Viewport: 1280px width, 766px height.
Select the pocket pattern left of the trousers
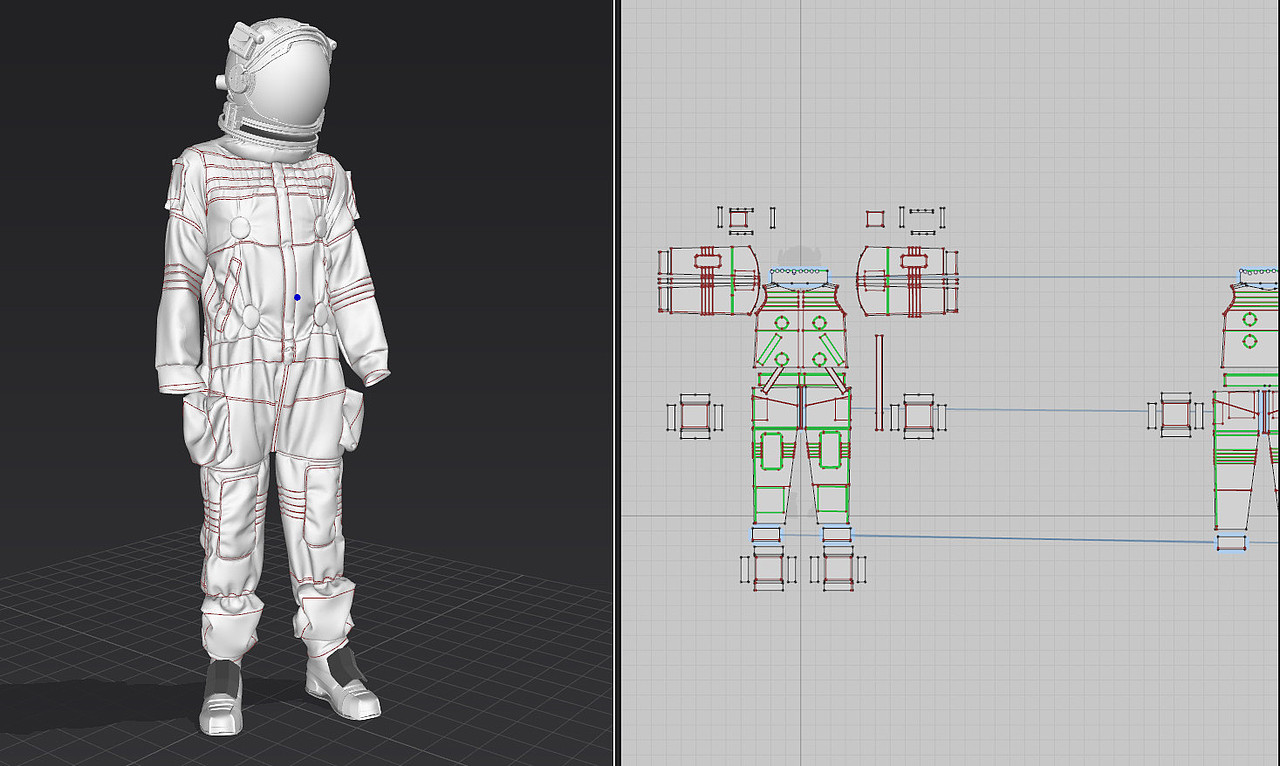[694, 416]
